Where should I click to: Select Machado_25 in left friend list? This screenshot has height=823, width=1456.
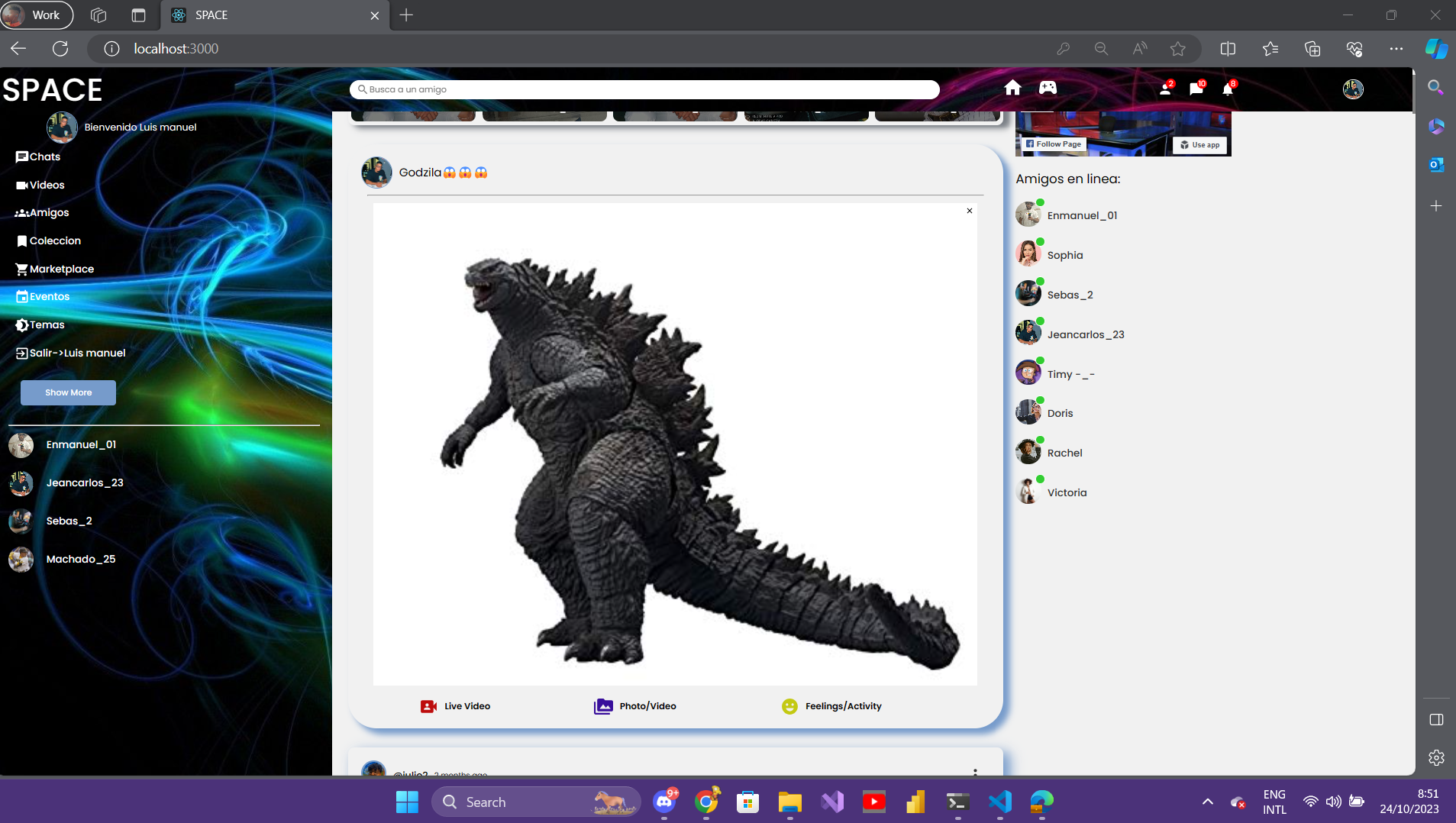(63, 559)
